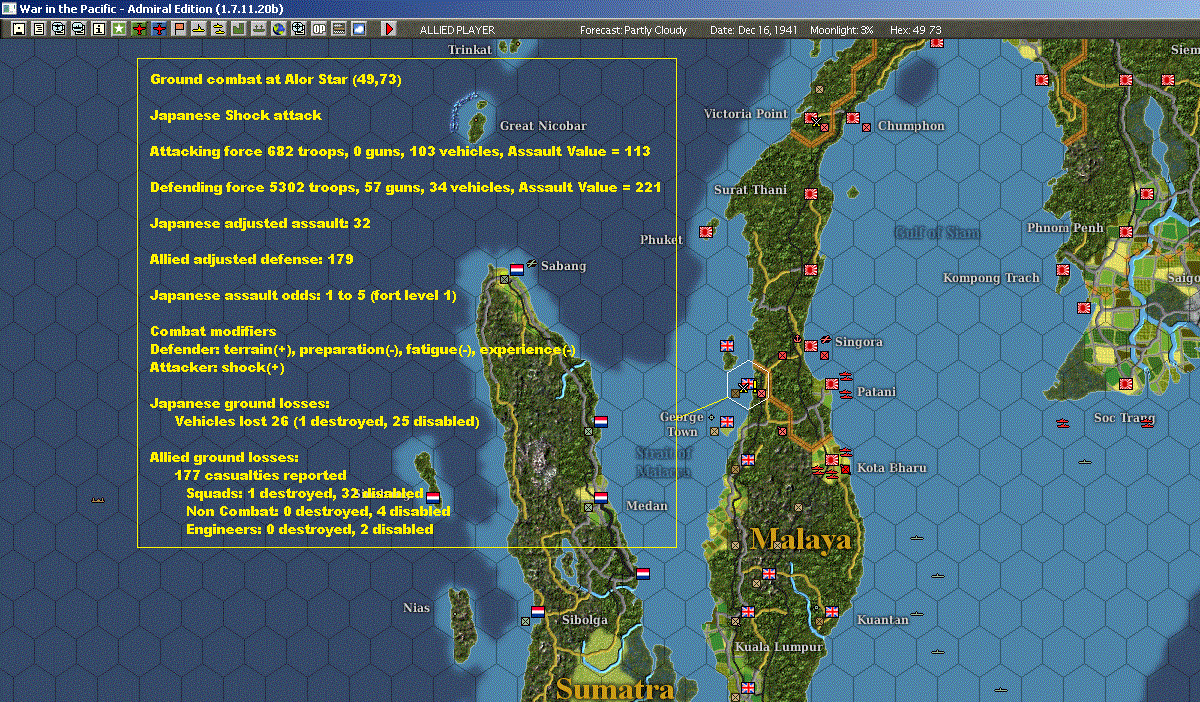Click the 'ALLIED PLAYER' status label
The image size is (1200, 702).
[457, 30]
